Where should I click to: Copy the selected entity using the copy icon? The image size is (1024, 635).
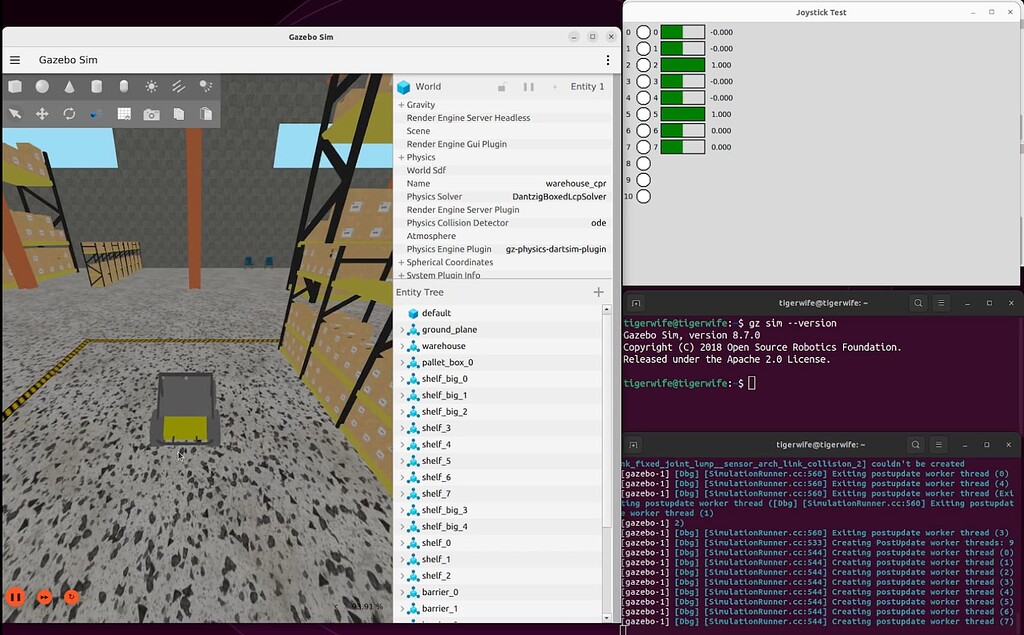178,113
